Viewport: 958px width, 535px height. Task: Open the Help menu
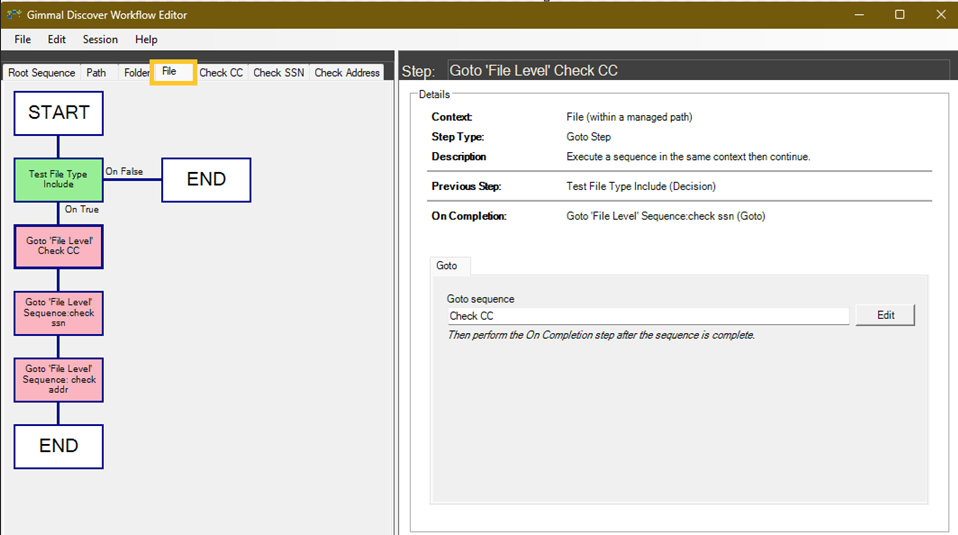[x=146, y=40]
